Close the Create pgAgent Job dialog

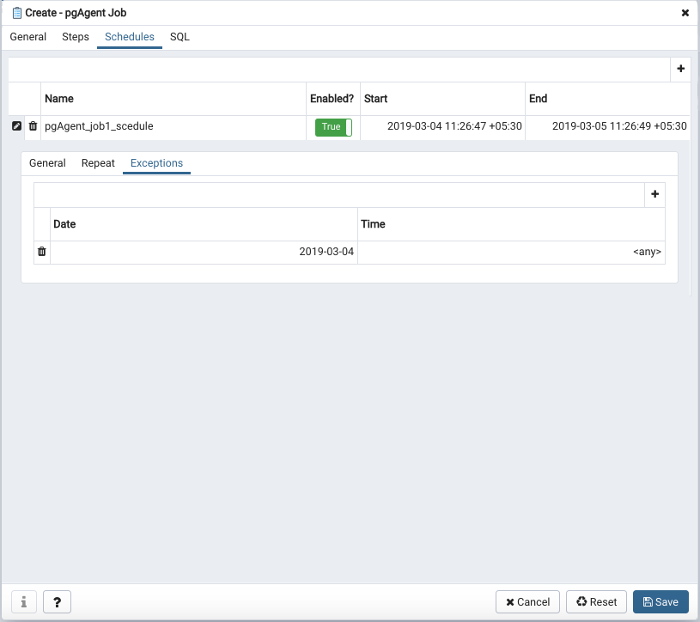pos(685,13)
